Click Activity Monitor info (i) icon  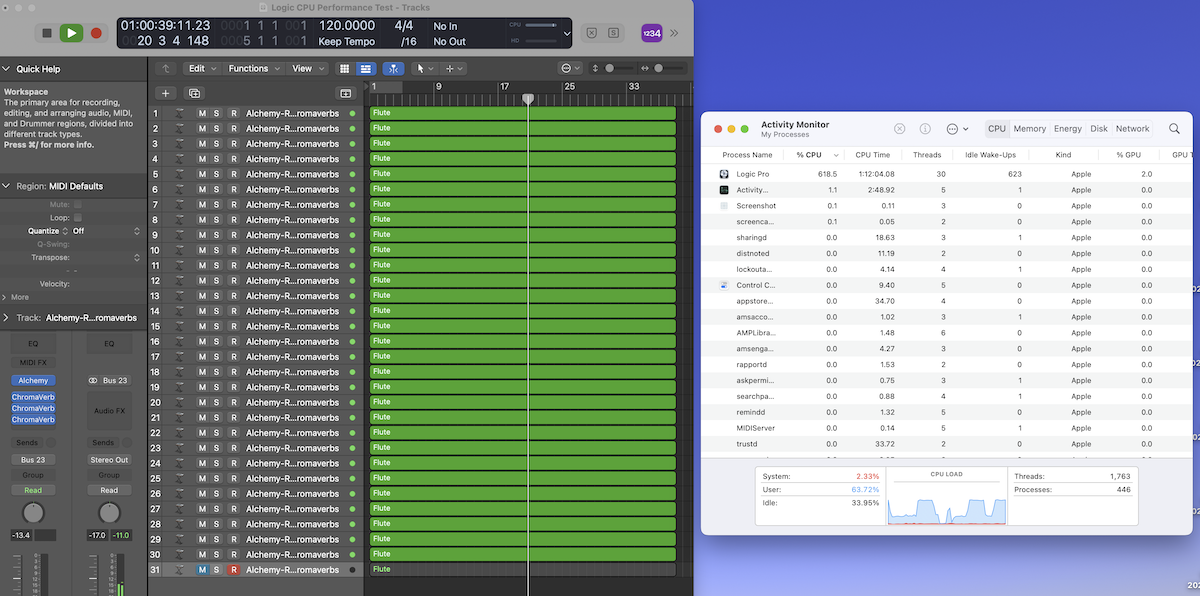(x=925, y=129)
